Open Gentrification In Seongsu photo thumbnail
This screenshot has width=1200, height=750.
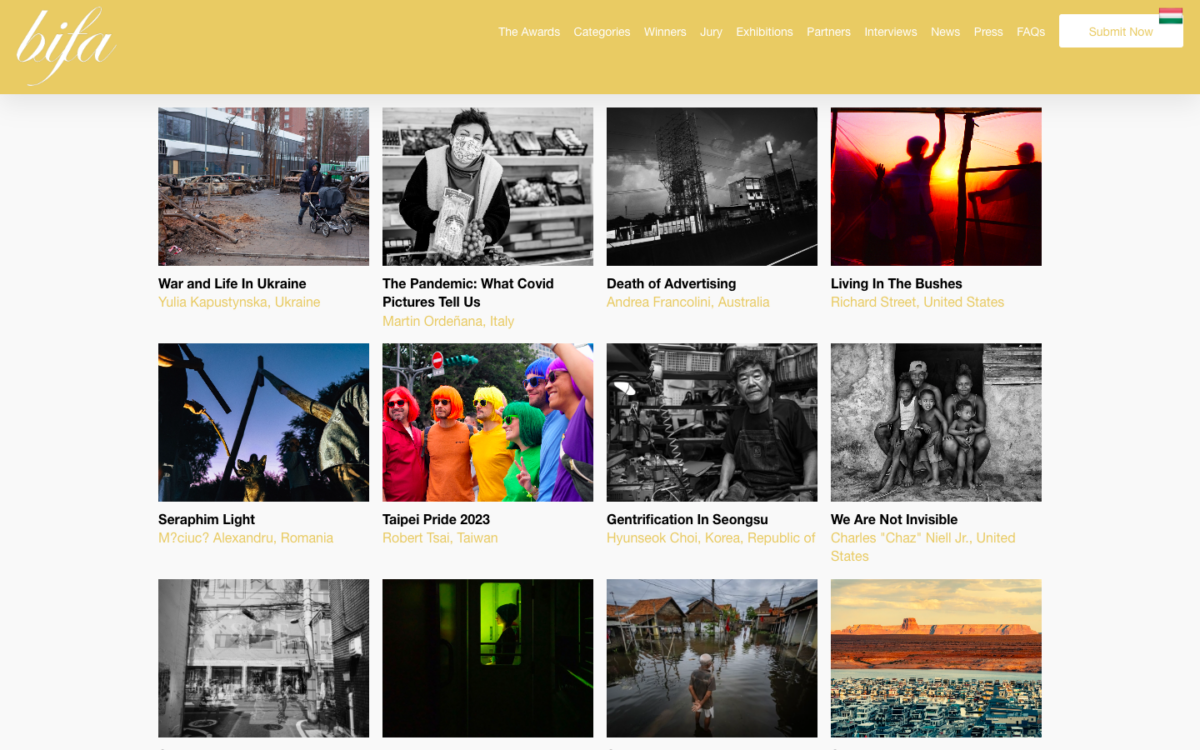[x=712, y=423]
